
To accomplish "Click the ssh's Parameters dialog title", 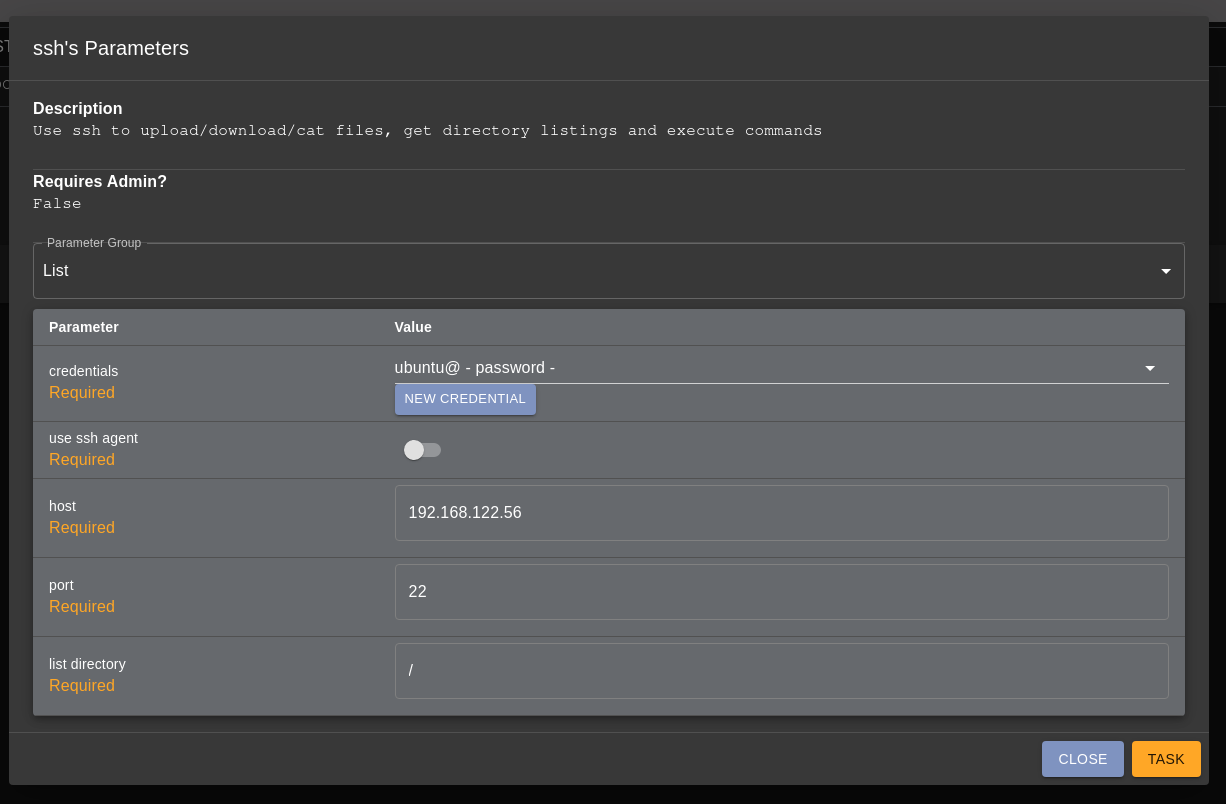I will (x=111, y=48).
